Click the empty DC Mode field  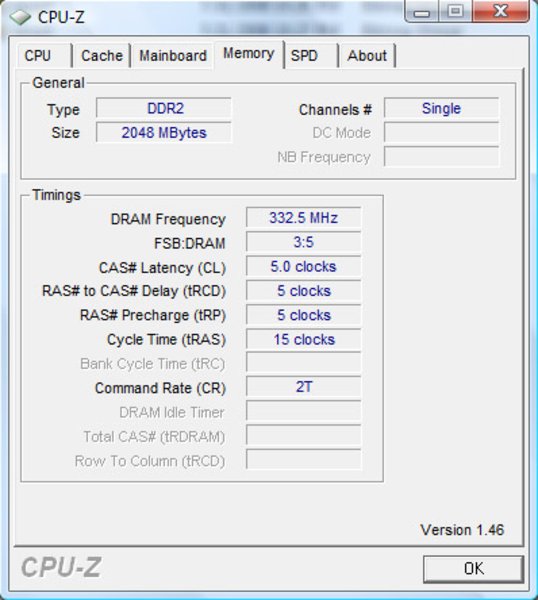click(442, 132)
